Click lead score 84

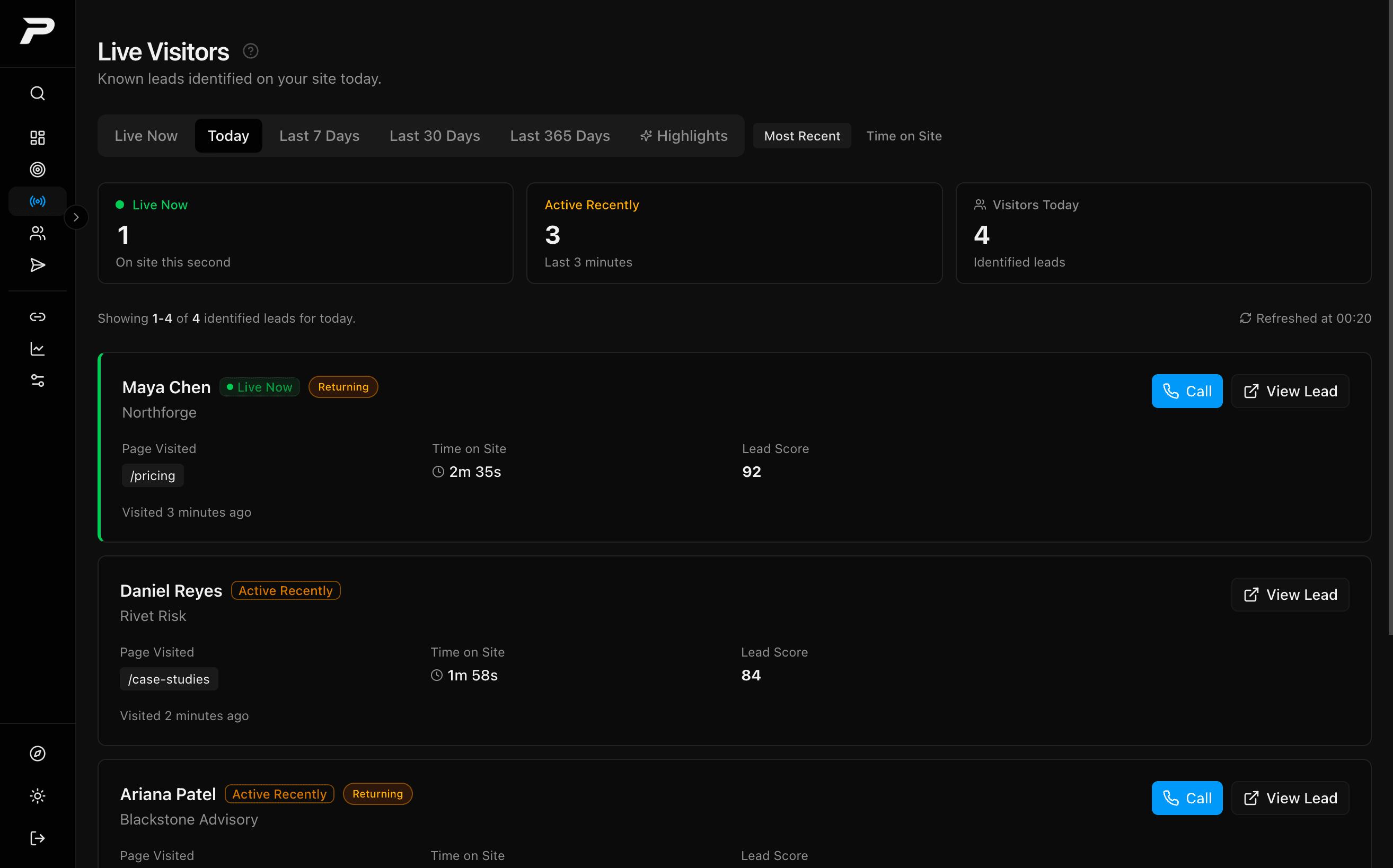(751, 675)
